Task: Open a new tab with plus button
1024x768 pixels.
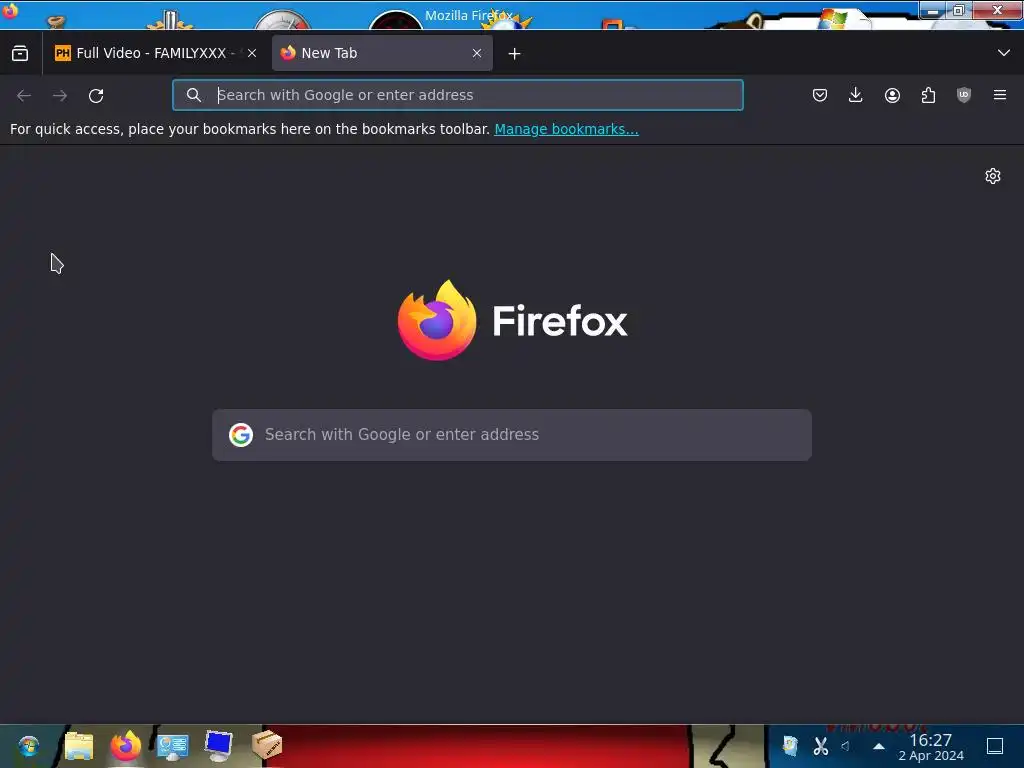Action: pyautogui.click(x=515, y=54)
